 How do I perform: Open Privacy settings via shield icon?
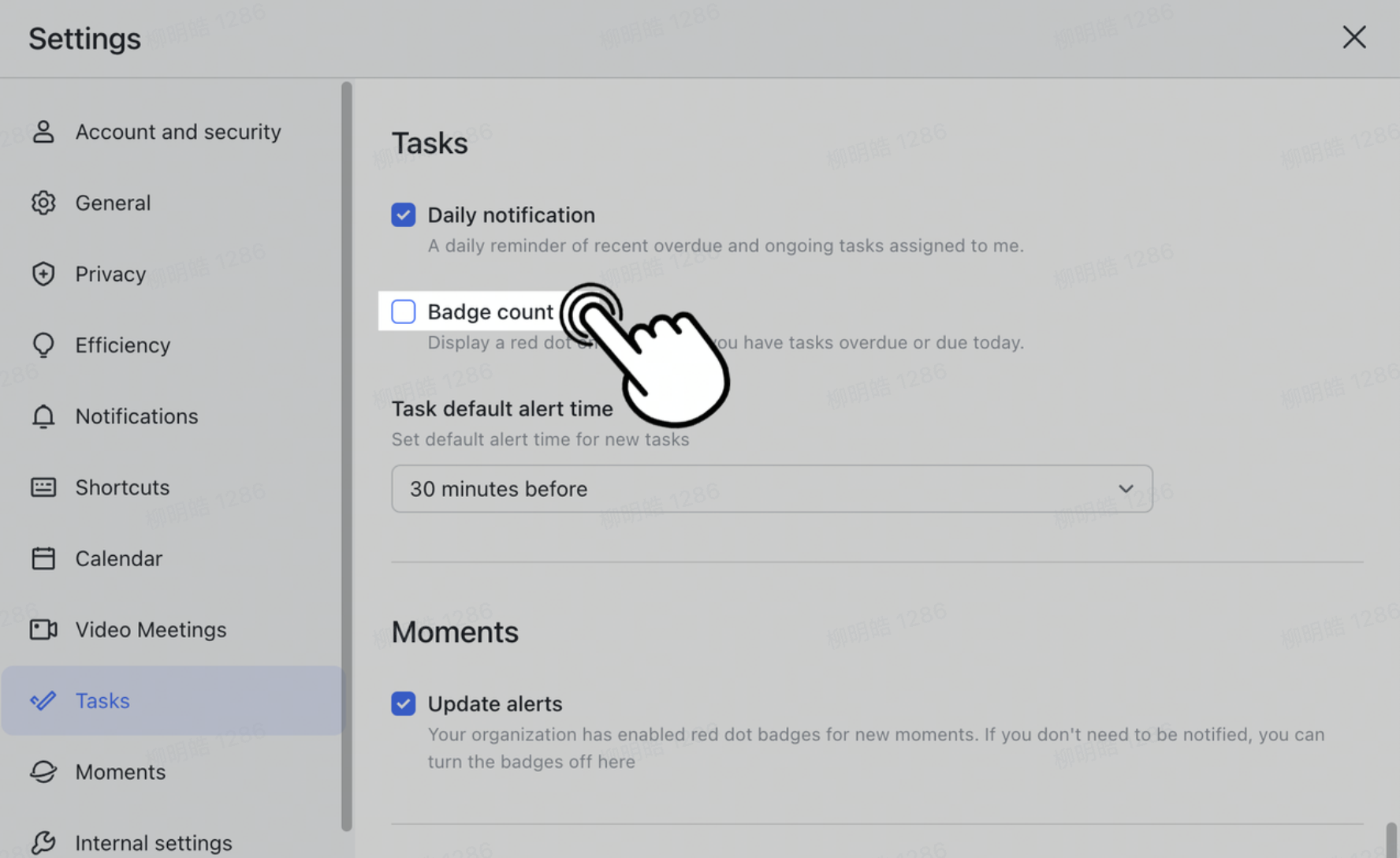(43, 274)
